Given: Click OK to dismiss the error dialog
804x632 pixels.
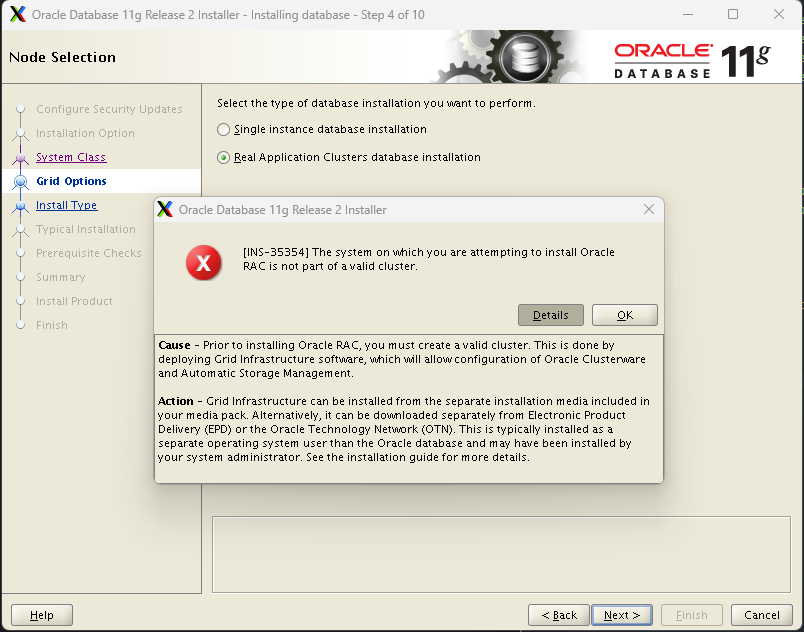Looking at the screenshot, I should (625, 315).
